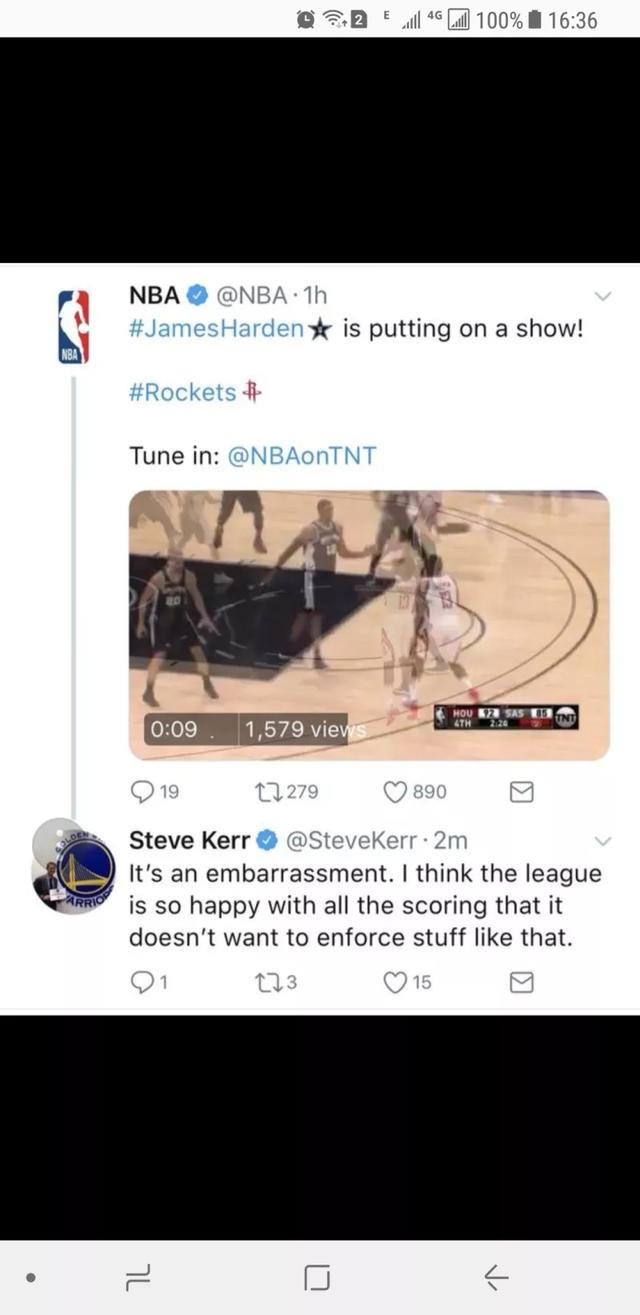Open the #Rockets hashtag link
This screenshot has height=1315, width=640.
(x=183, y=392)
